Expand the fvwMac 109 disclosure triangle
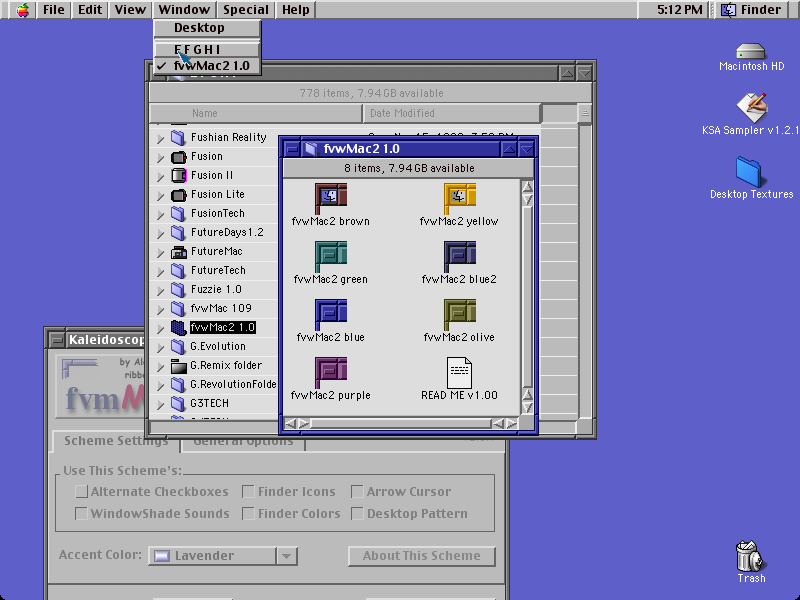This screenshot has height=600, width=800. click(160, 309)
